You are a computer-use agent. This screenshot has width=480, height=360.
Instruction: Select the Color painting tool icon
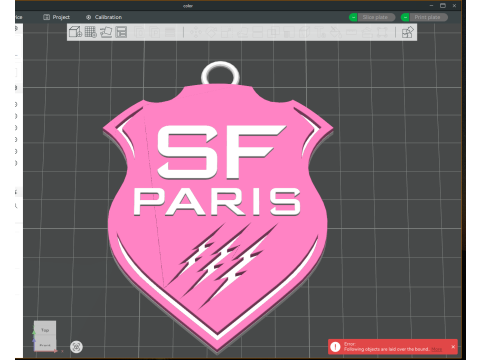336,32
